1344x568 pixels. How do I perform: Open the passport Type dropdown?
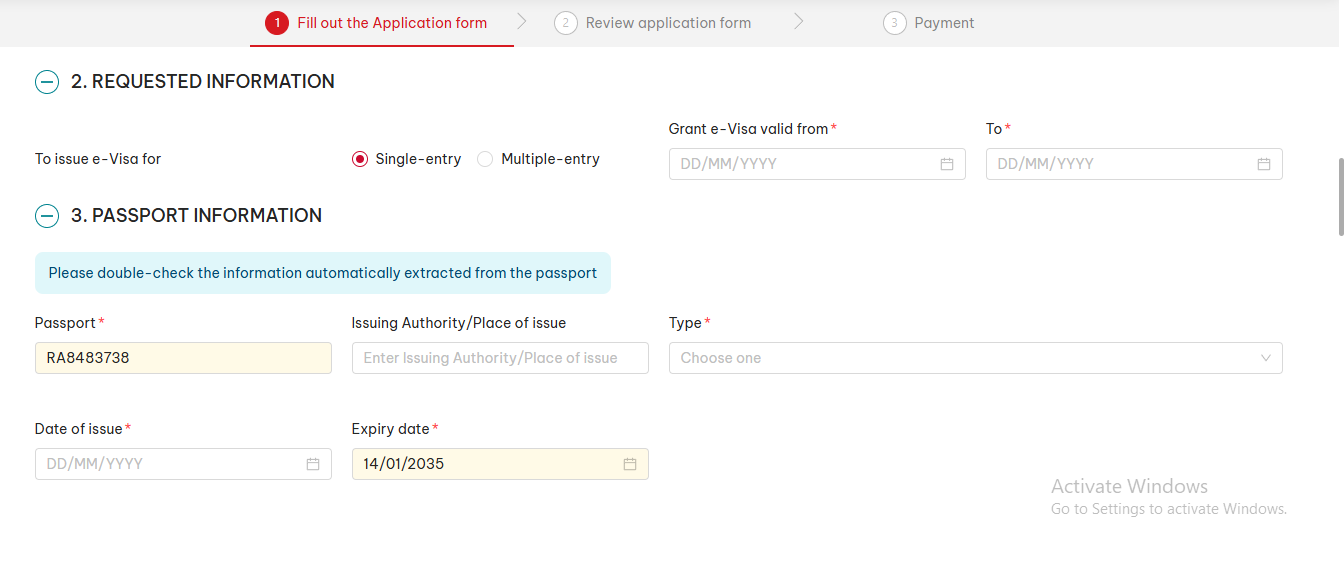(975, 358)
